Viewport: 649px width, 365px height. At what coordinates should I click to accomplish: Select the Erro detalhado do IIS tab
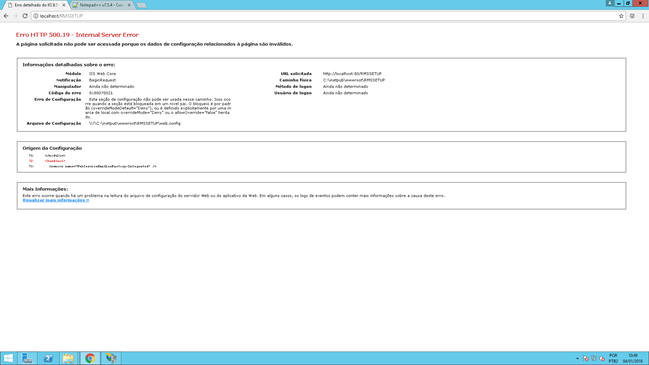tap(36, 5)
